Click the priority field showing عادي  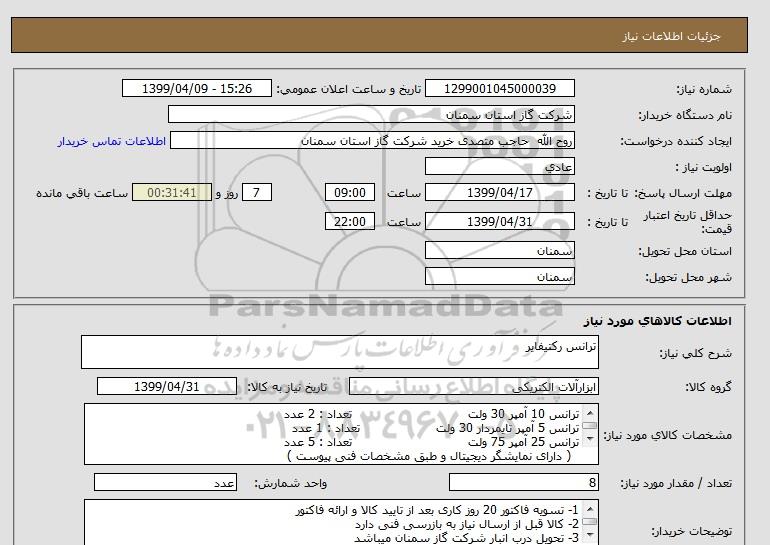pos(499,166)
